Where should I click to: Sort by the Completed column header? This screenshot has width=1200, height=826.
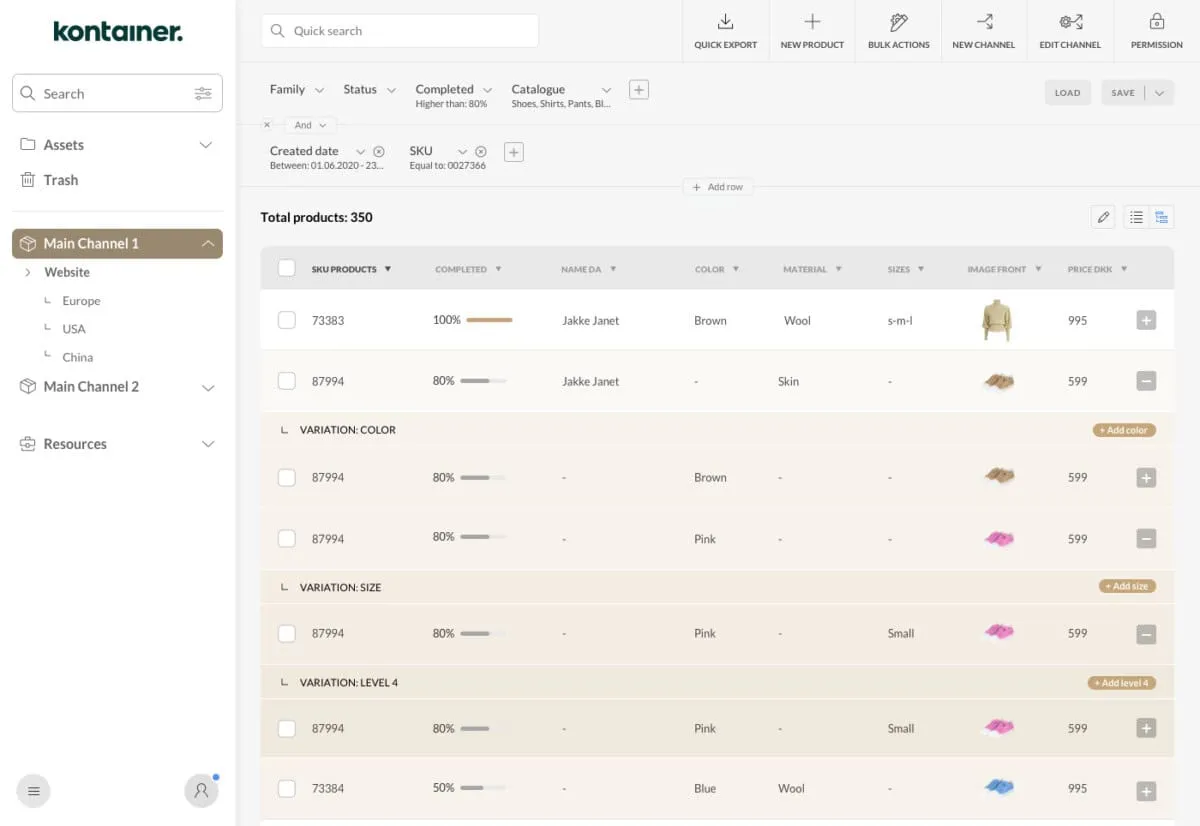click(468, 269)
